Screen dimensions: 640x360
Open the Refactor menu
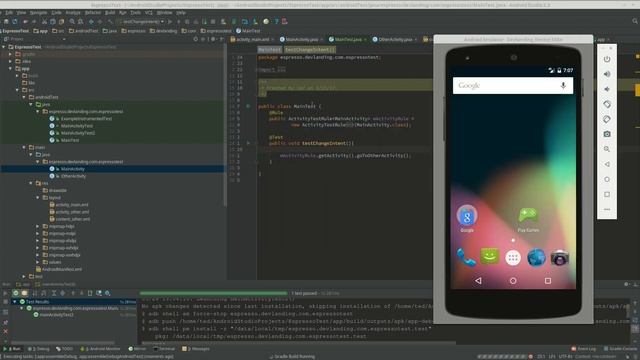click(x=93, y=13)
